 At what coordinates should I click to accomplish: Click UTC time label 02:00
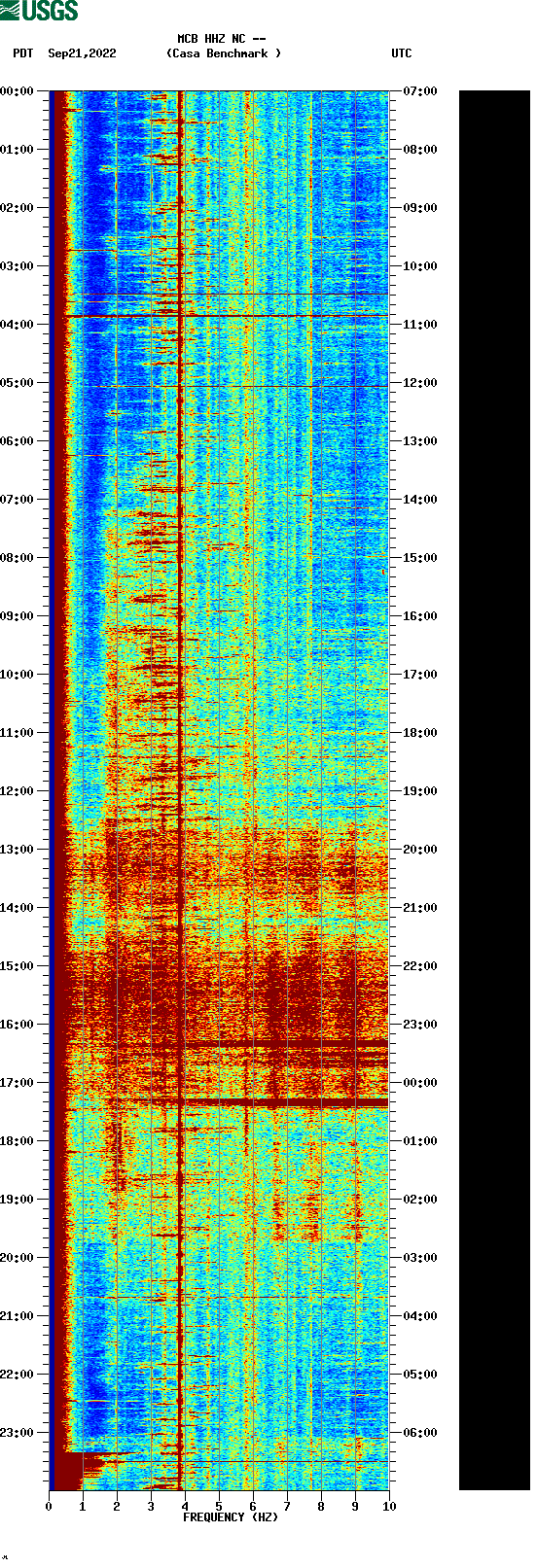[x=420, y=1200]
